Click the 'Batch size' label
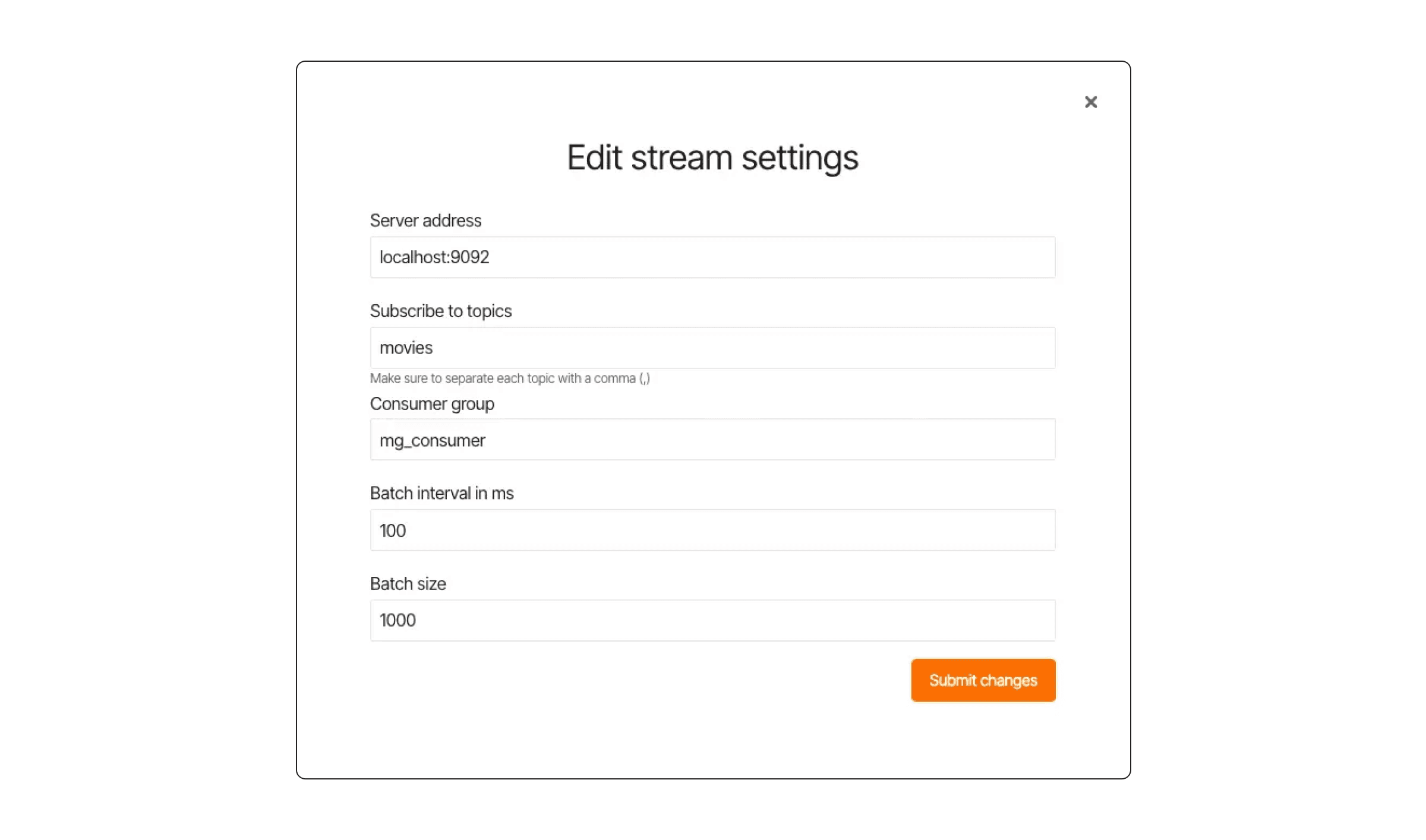Screen dimensions: 1426x840 [x=408, y=583]
